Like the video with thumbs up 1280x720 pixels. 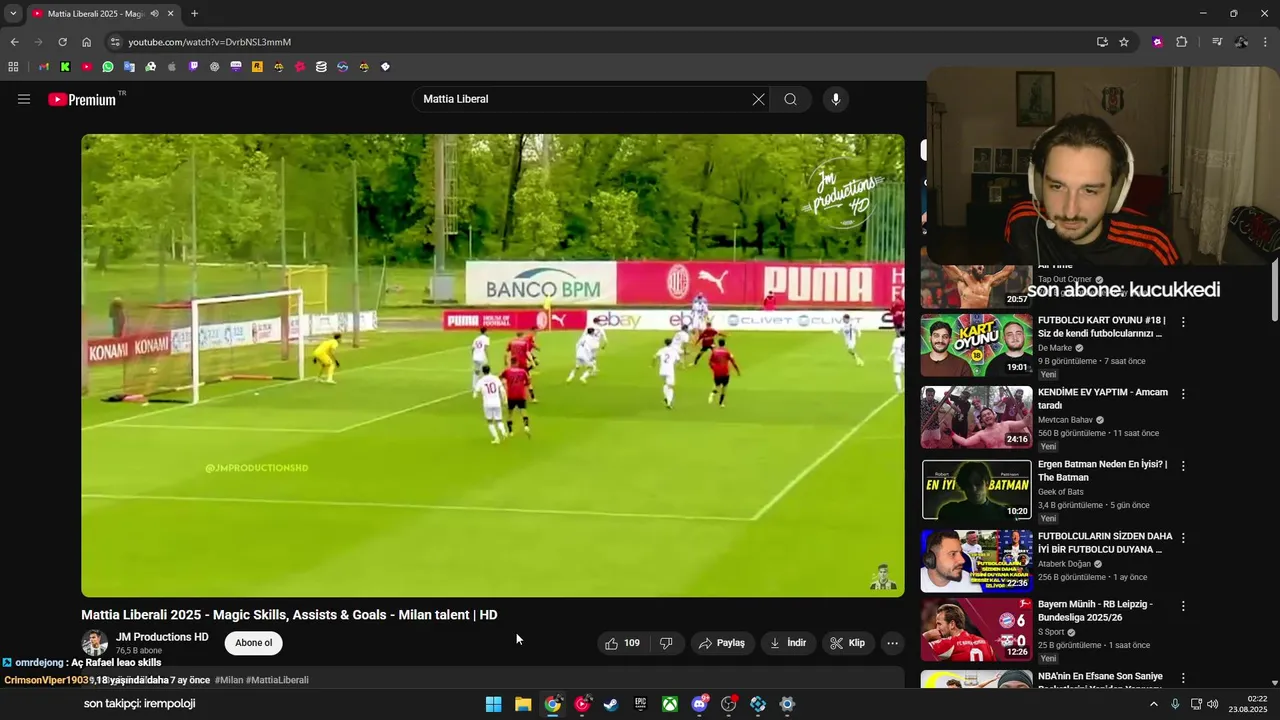tap(622, 643)
